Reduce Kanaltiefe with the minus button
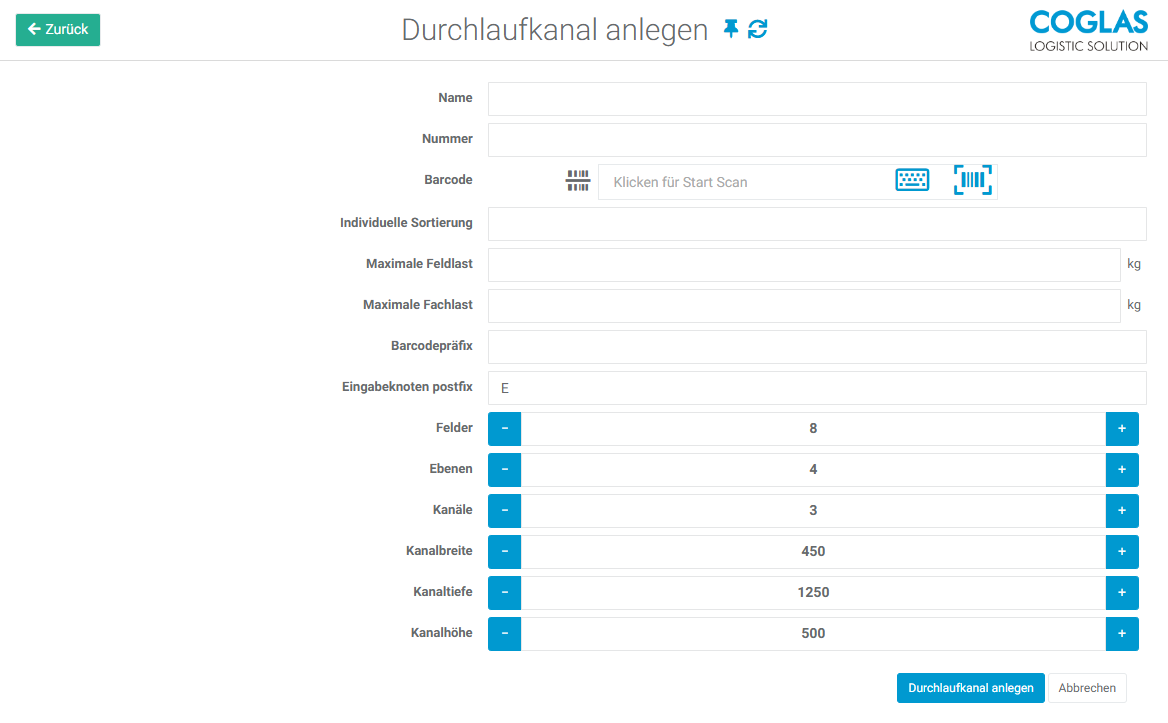 click(x=504, y=593)
